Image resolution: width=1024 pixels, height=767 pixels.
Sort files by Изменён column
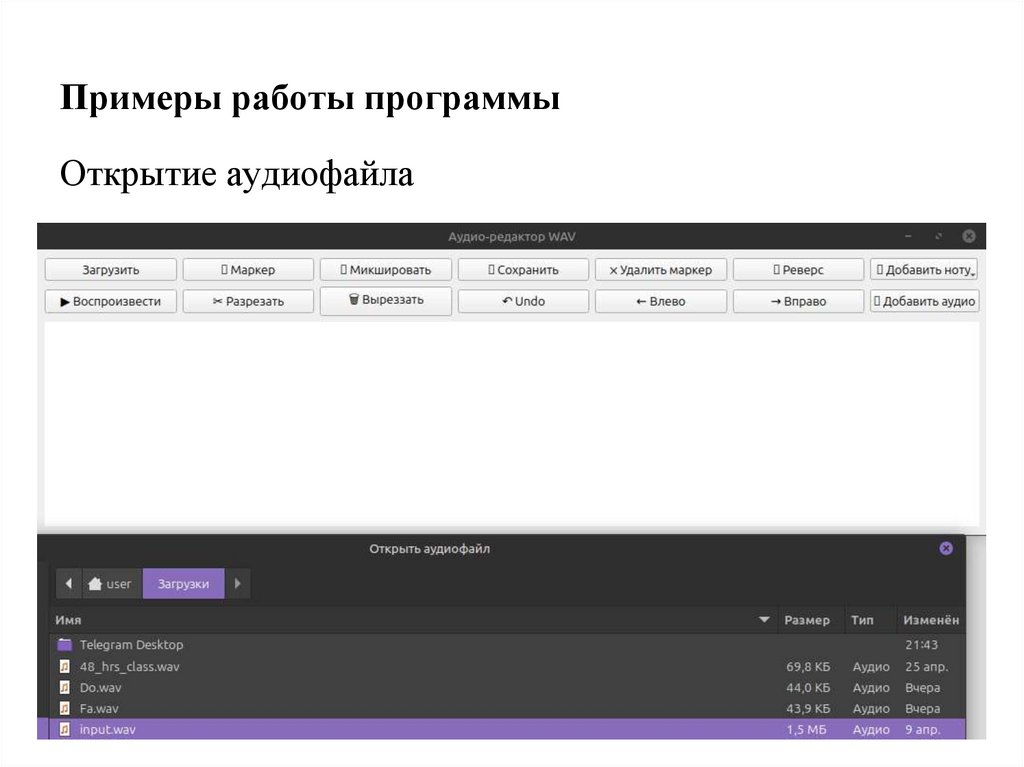tap(931, 620)
